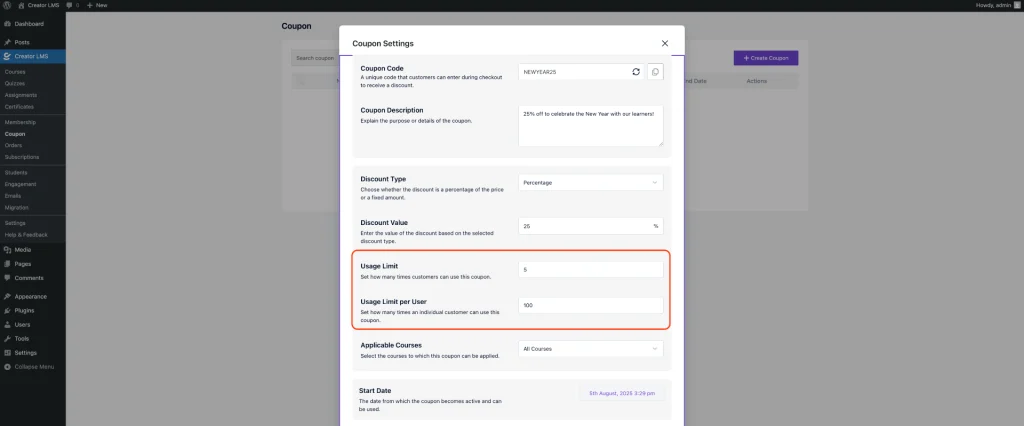Click the Usage Limit per User field
The height and width of the screenshot is (426, 1024).
click(x=590, y=305)
